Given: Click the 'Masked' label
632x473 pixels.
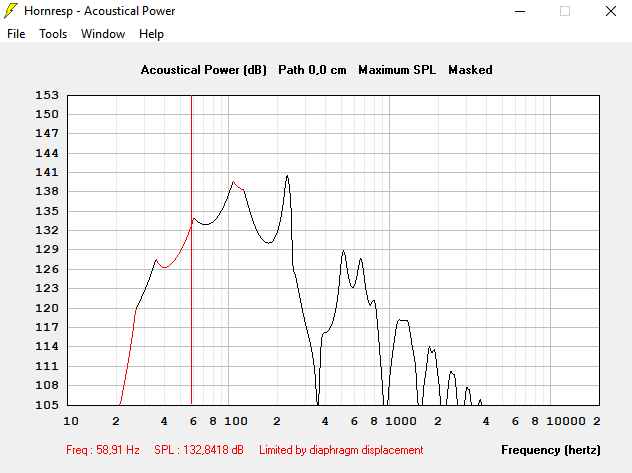Looking at the screenshot, I should pos(470,70).
